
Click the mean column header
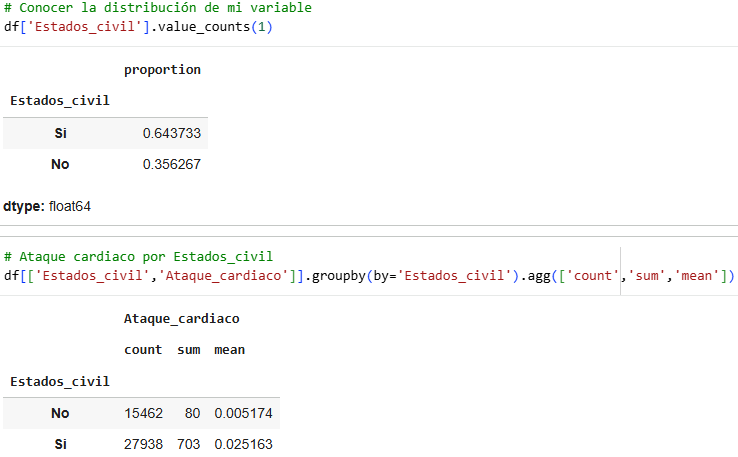coord(230,350)
